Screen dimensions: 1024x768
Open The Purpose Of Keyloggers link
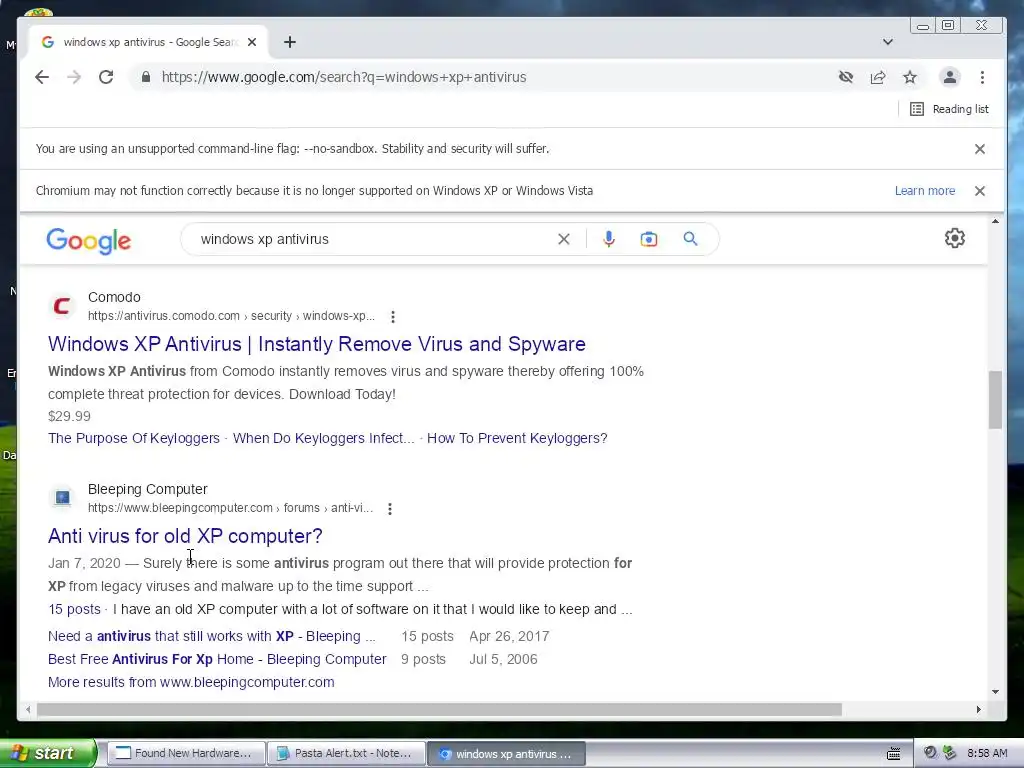click(134, 438)
